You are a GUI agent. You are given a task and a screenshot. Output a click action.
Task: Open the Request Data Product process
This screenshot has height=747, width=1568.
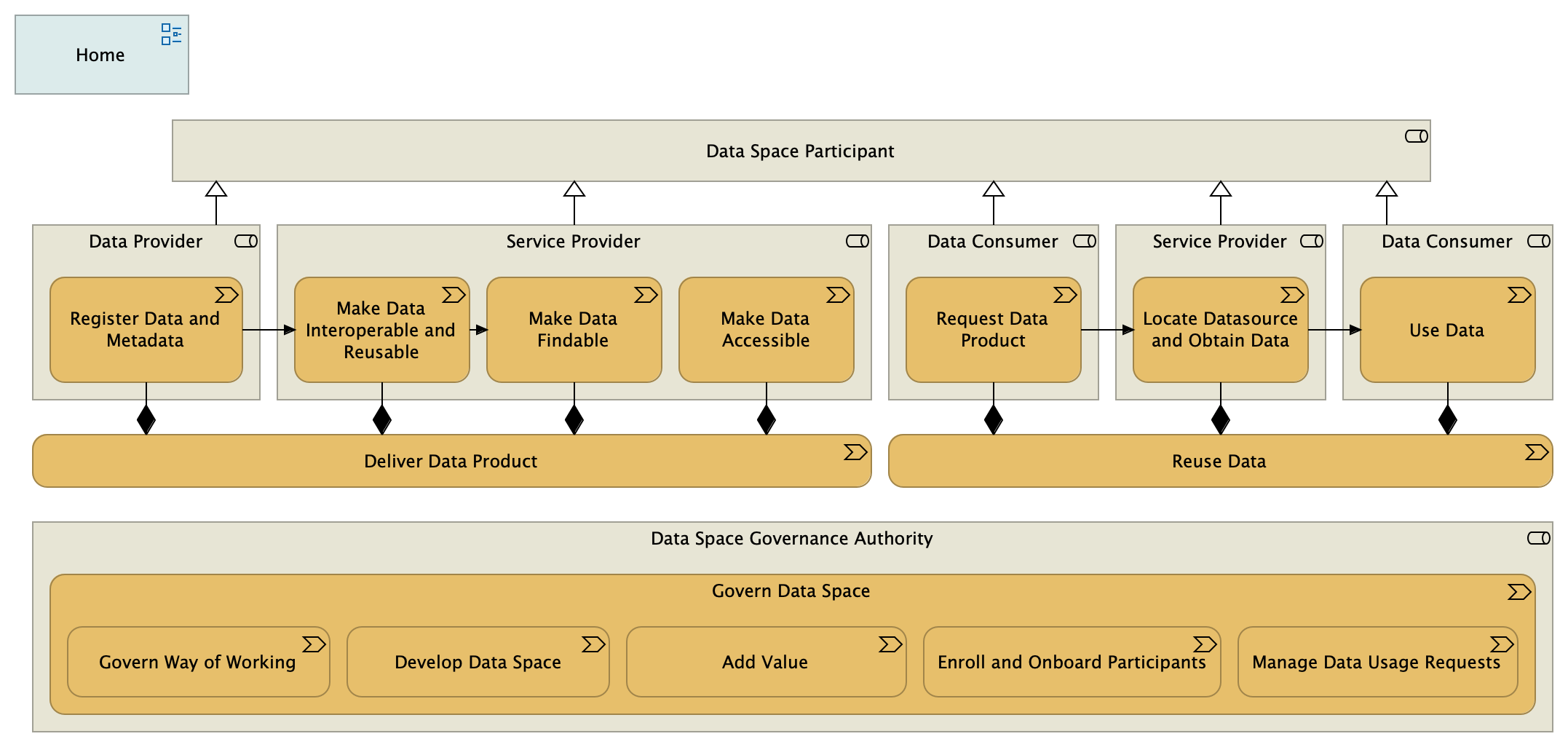click(992, 330)
